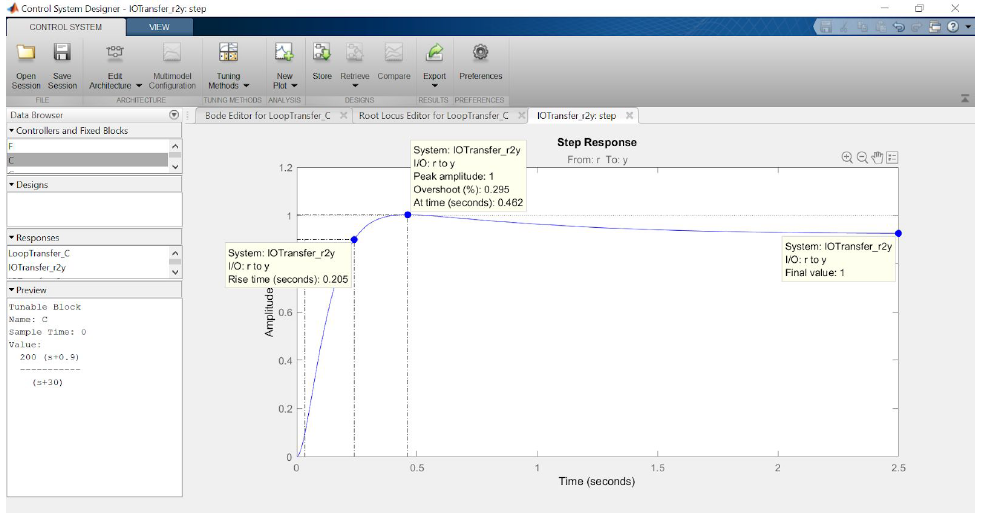
Task: Open the New Plot dropdown
Action: [284, 81]
